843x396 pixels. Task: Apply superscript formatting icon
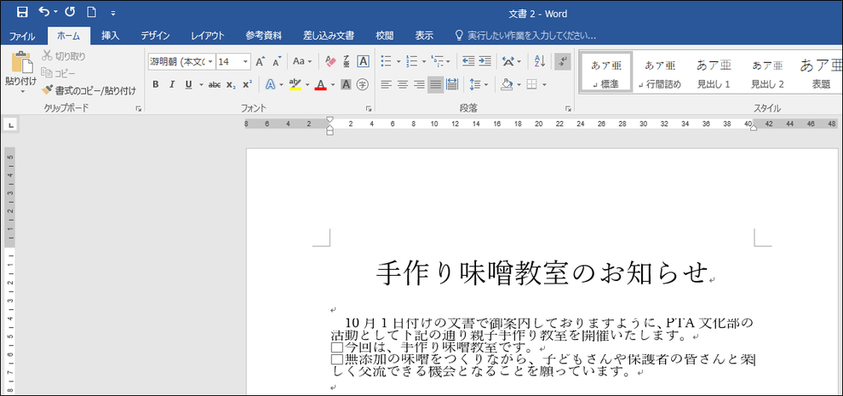pos(247,84)
